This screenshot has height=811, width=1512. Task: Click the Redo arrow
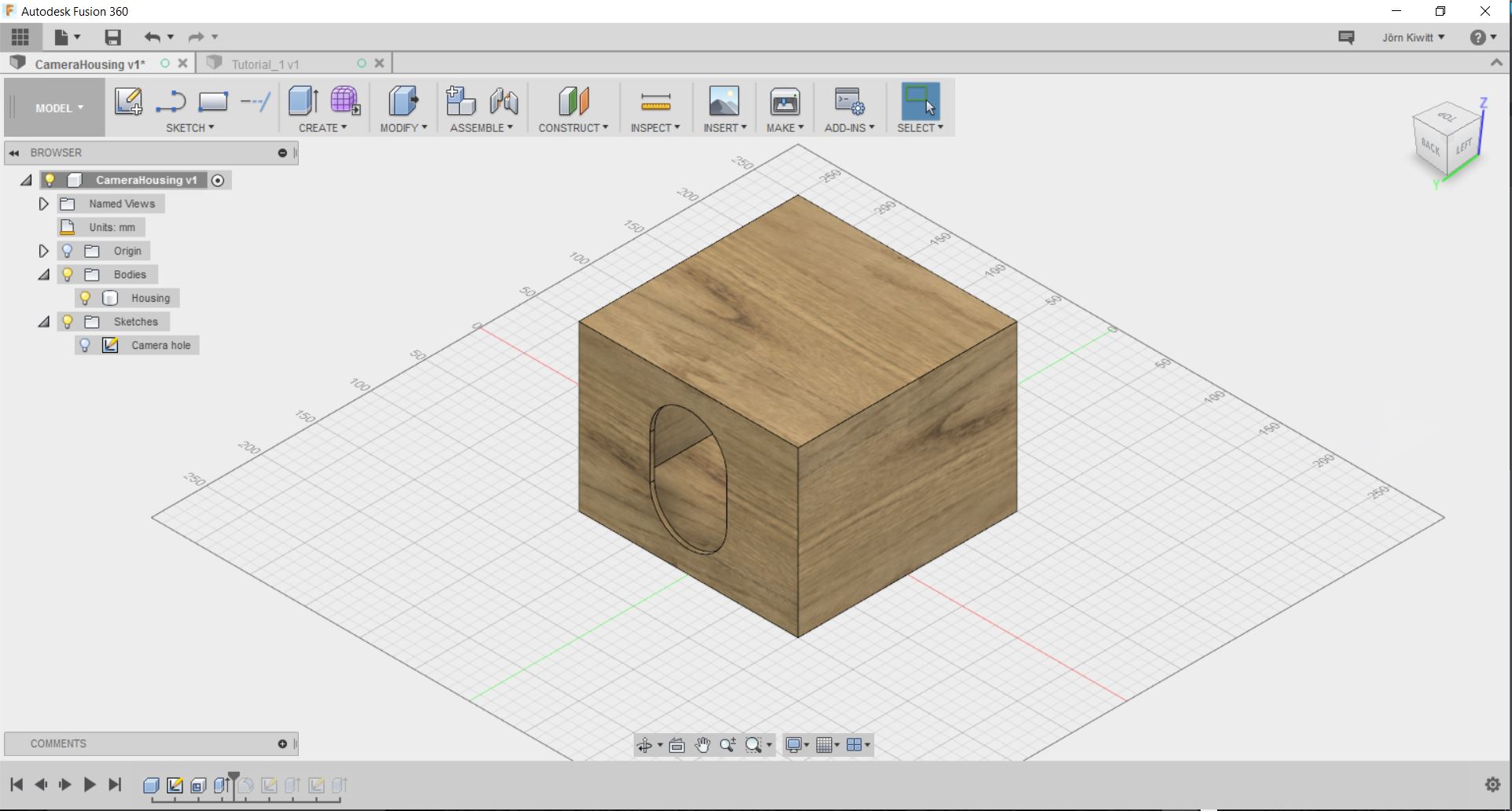pos(196,37)
